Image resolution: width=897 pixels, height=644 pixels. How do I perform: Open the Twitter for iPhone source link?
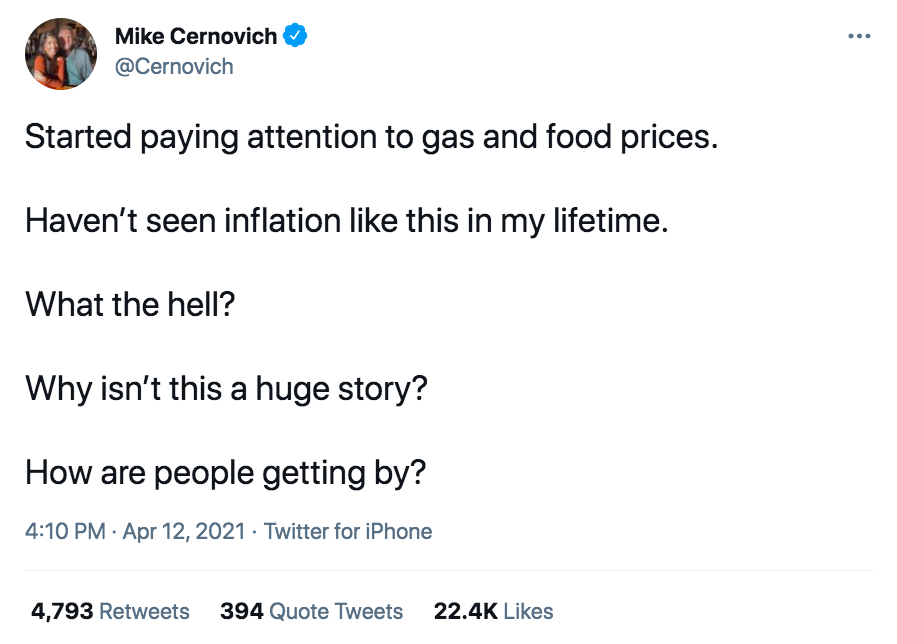(x=348, y=531)
